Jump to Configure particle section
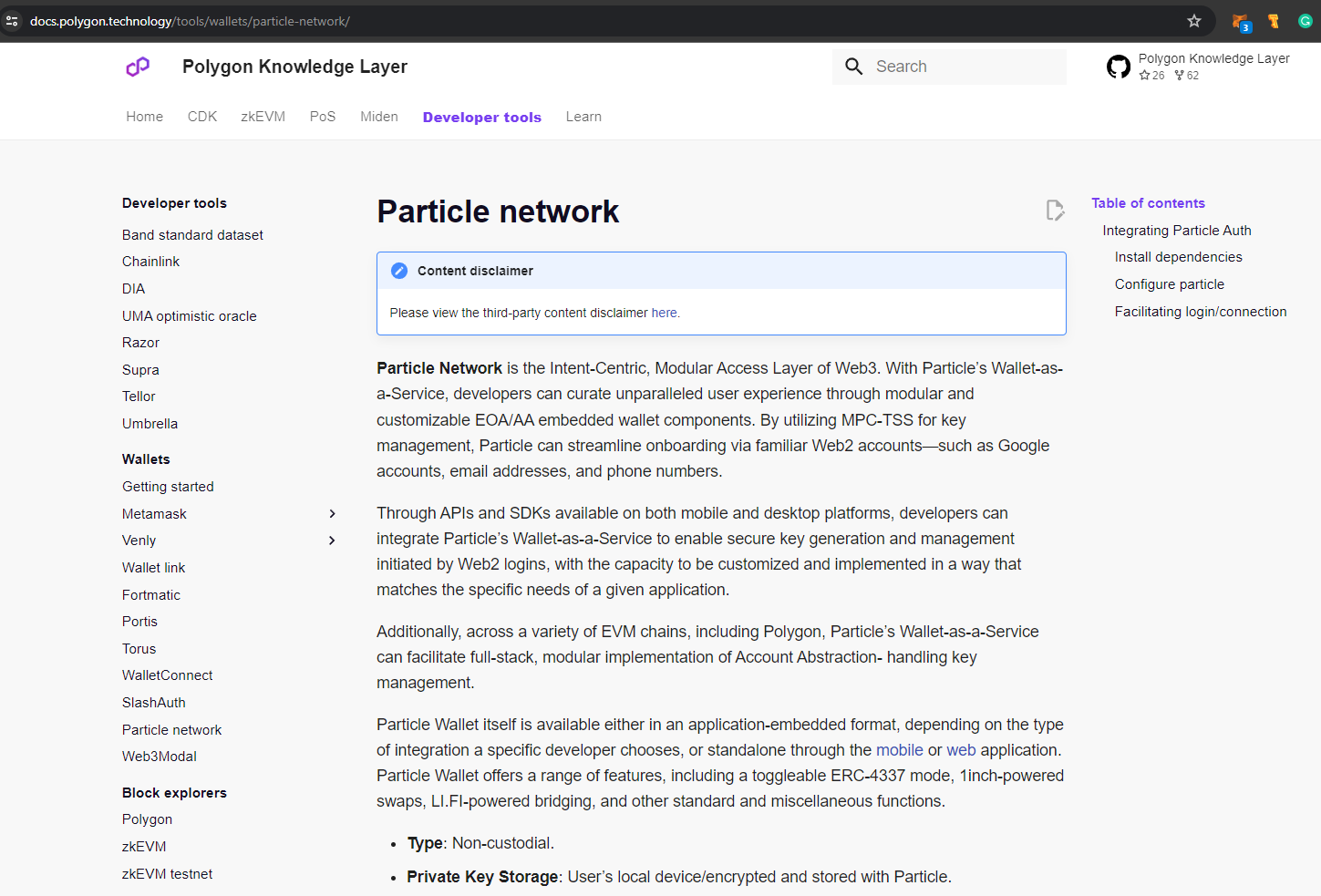Image resolution: width=1321 pixels, height=896 pixels. [x=1170, y=284]
